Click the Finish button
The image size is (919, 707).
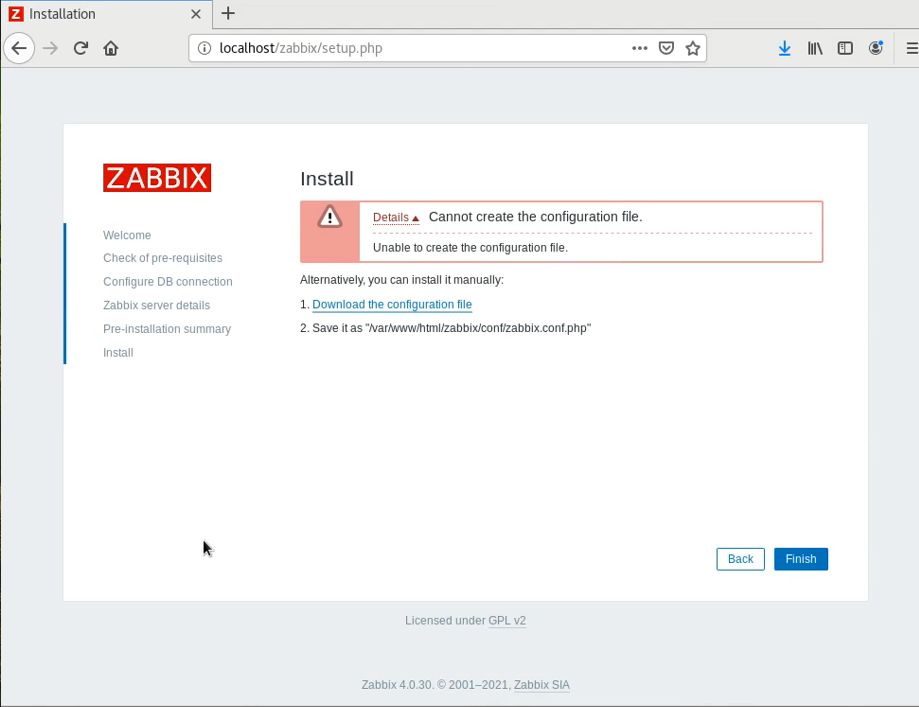(x=801, y=559)
